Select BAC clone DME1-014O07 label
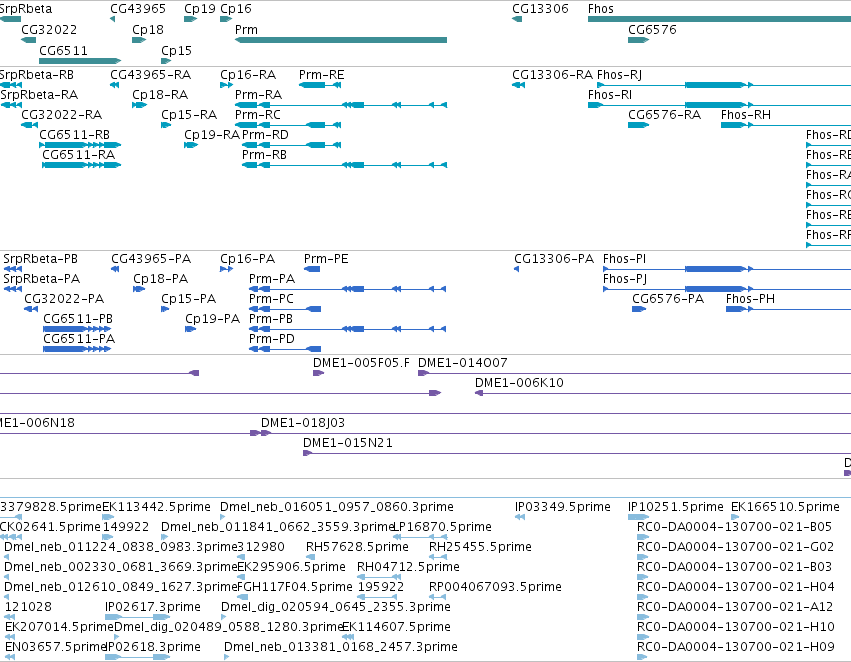Screen dimensions: 851x662 point(462,364)
